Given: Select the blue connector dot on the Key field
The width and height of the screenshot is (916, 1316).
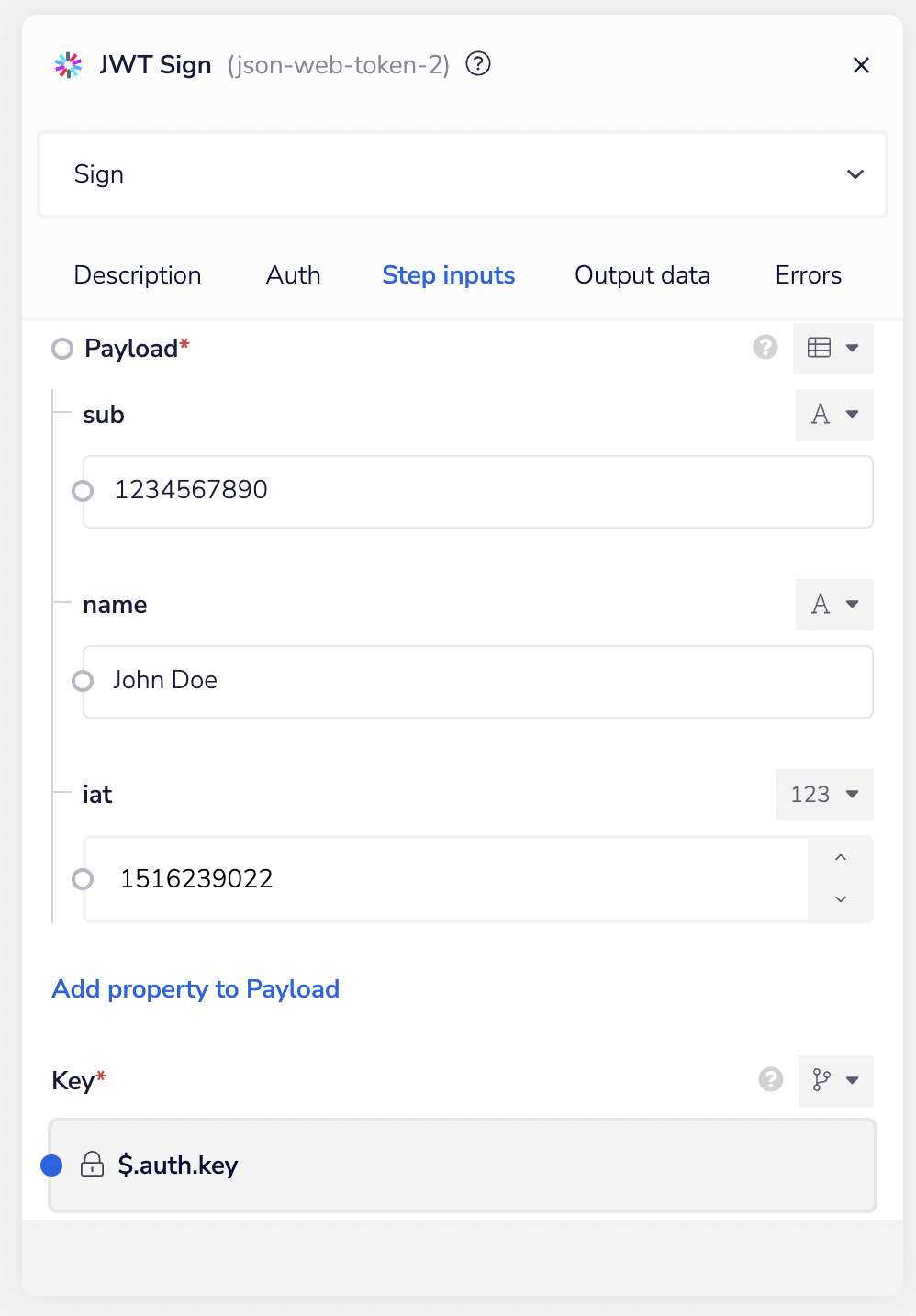Looking at the screenshot, I should [x=52, y=1165].
